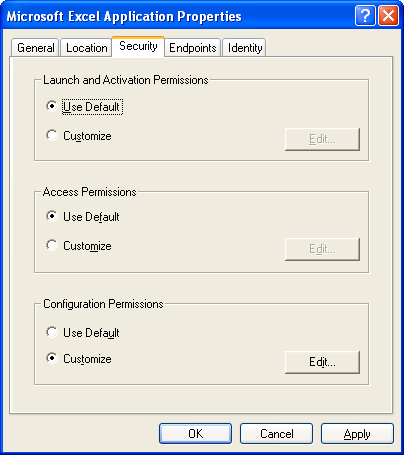Select Use Default under Configuration Permissions
Screen dimensions: 404x455
(x=83, y=332)
